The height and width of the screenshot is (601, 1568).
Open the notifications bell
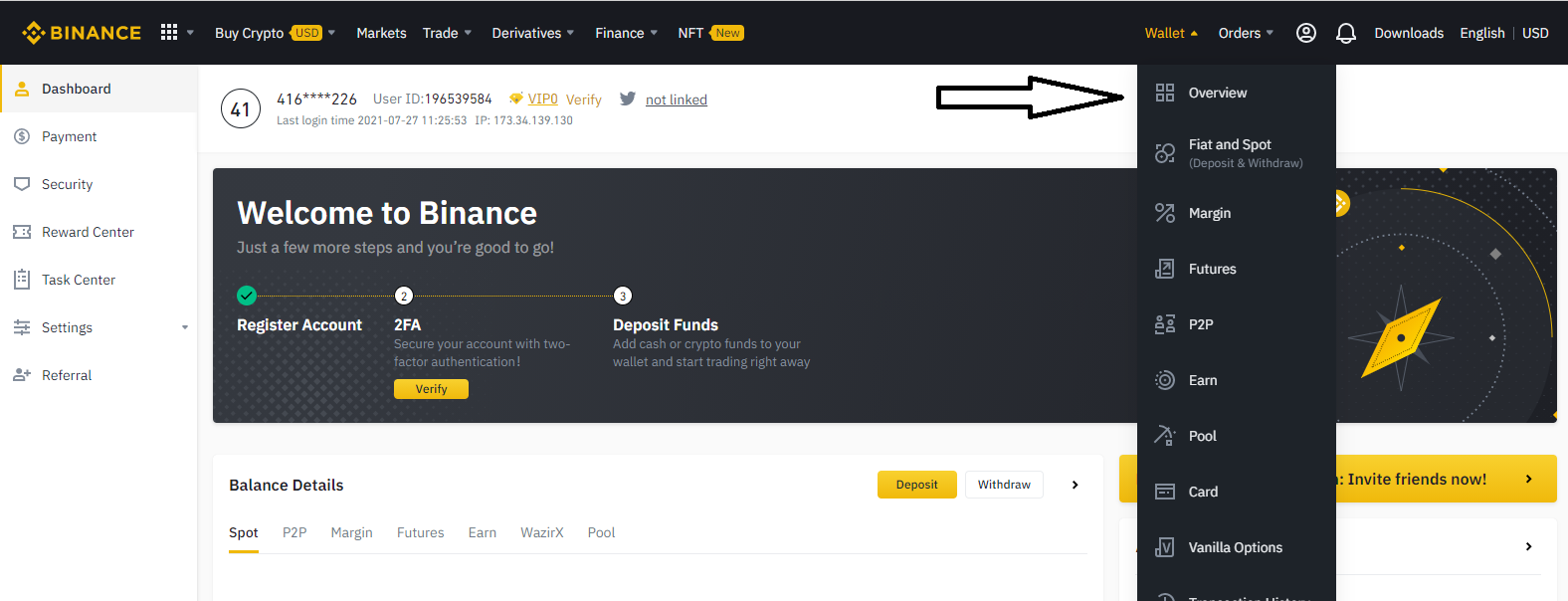point(1346,33)
